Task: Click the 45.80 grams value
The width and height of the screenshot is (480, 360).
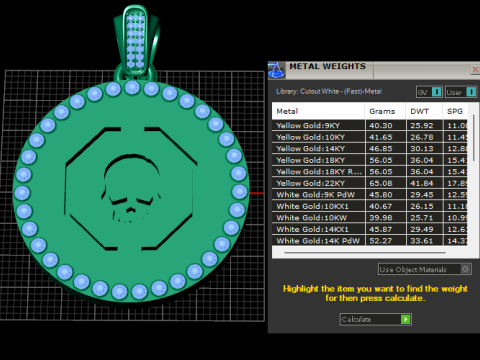Action: (x=381, y=195)
